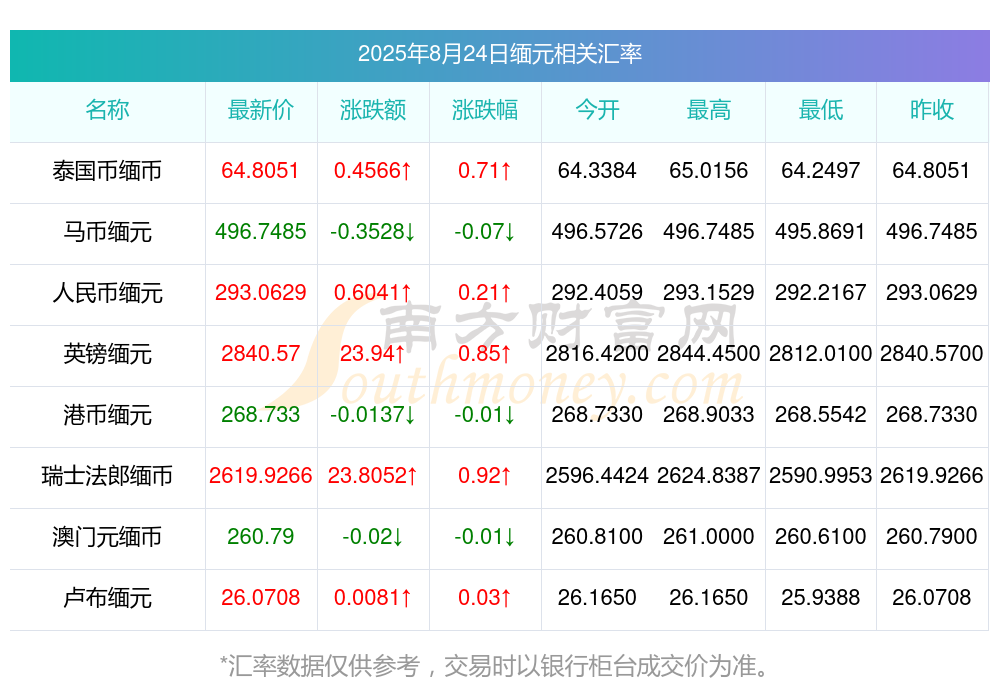Click change amount -0.0137↓
The height and width of the screenshot is (698, 1000).
coord(373,414)
